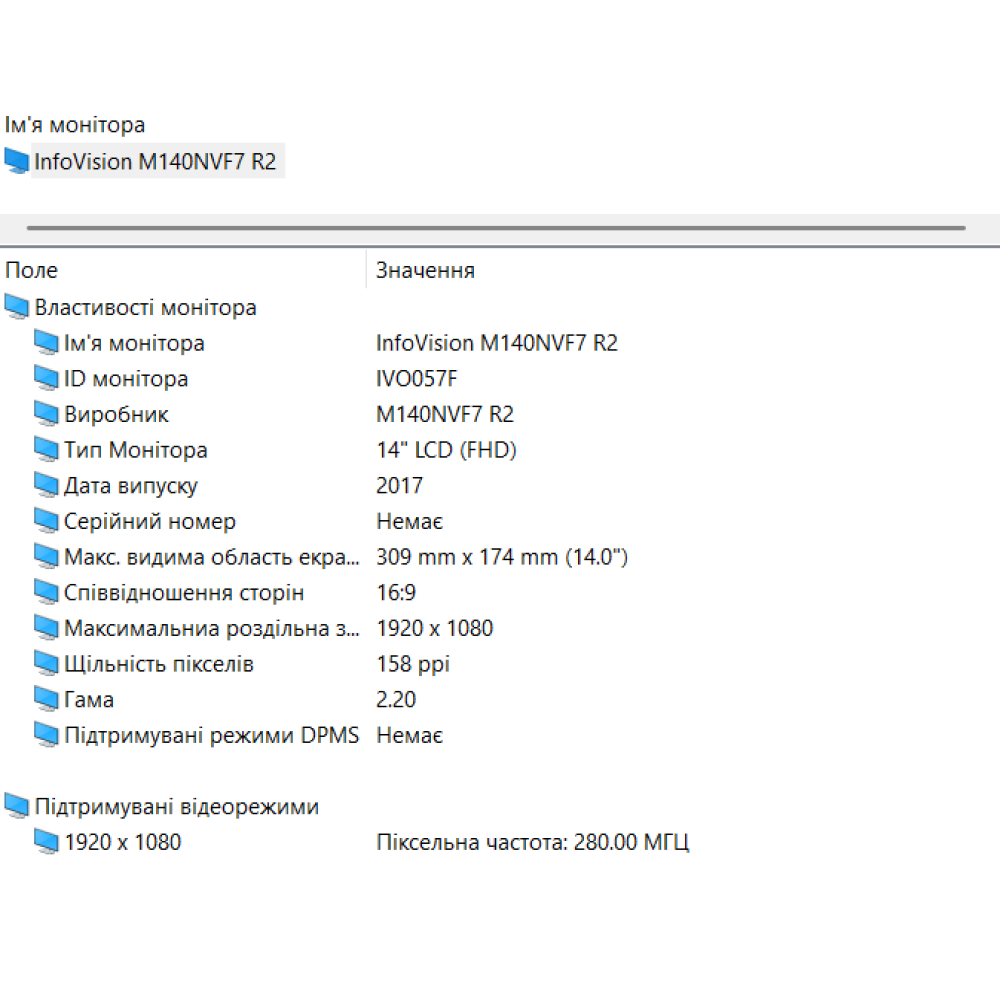1000x1000 pixels.
Task: Click the icon beside 1920 x 1080 video mode
Action: 46,842
